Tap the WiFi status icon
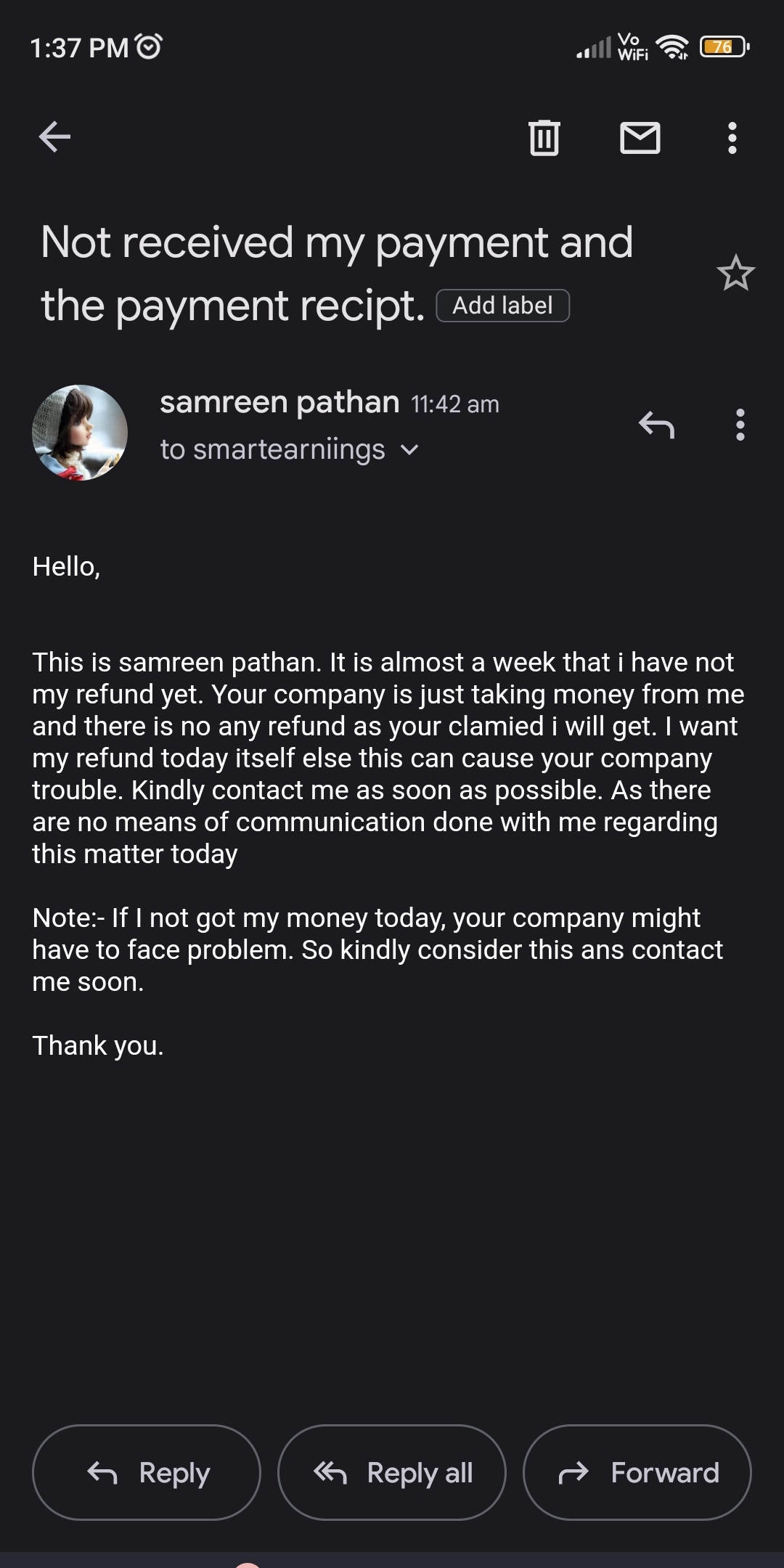Image resolution: width=784 pixels, height=1568 pixels. (672, 47)
